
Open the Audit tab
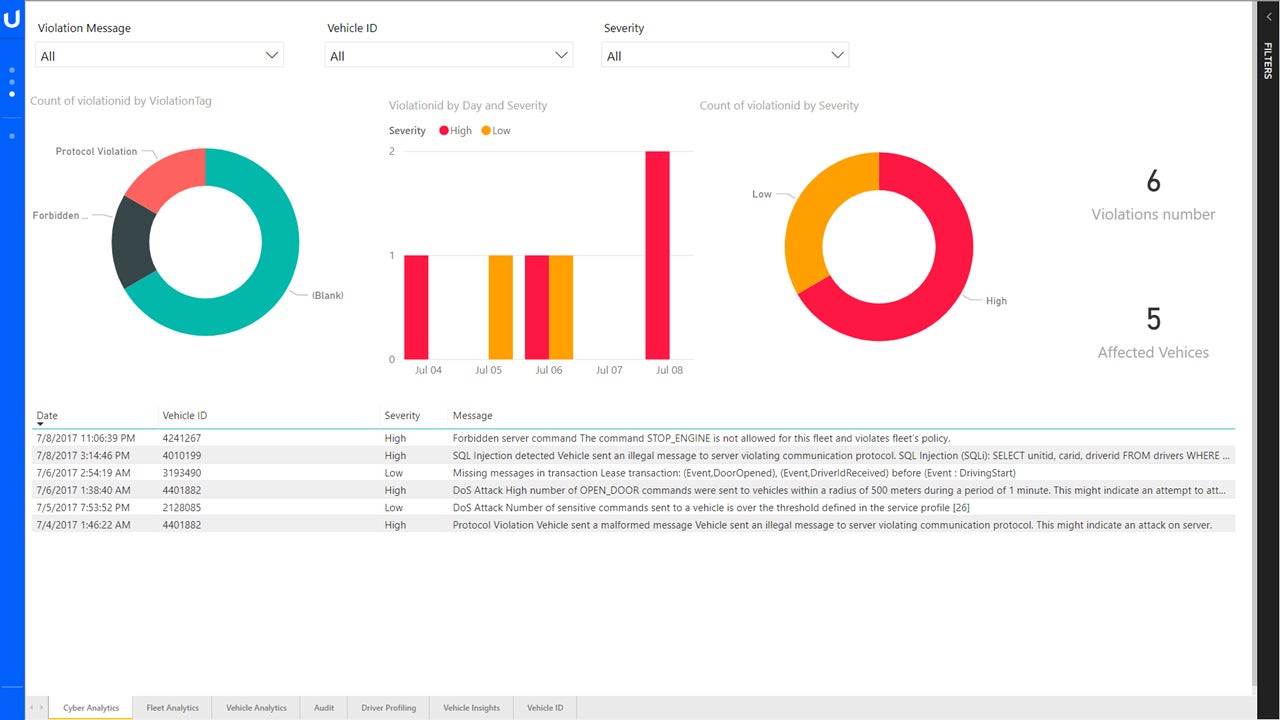pos(324,708)
